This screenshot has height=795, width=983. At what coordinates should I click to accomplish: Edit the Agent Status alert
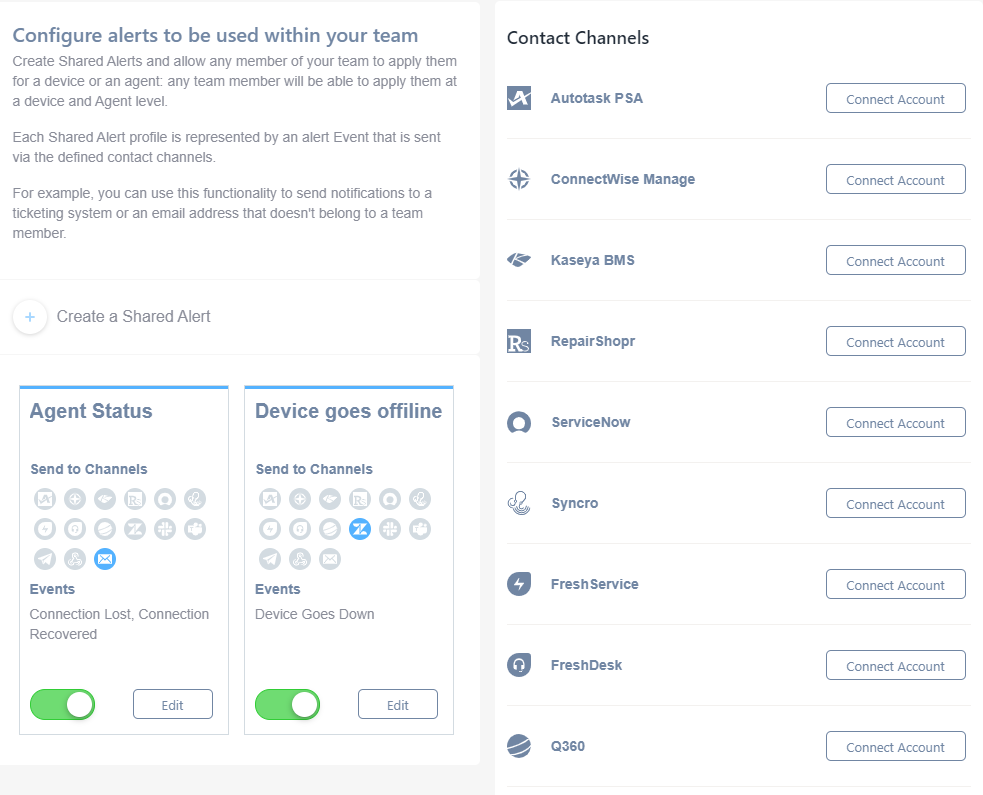172,704
